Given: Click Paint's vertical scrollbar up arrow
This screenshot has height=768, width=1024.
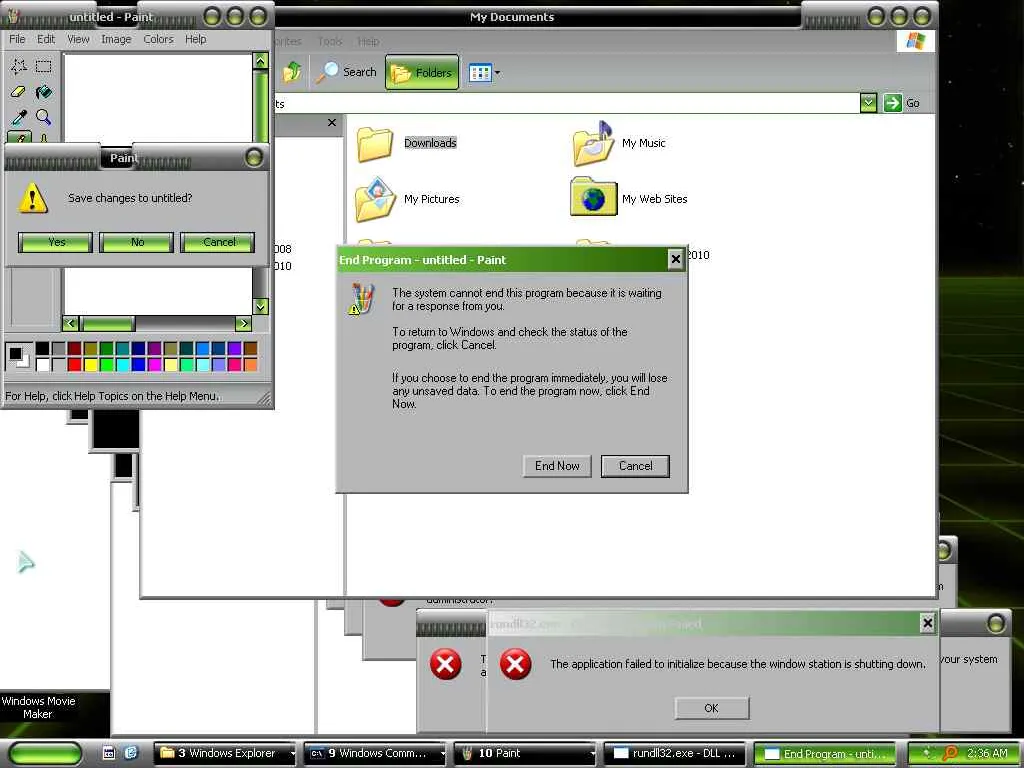Looking at the screenshot, I should [x=261, y=61].
